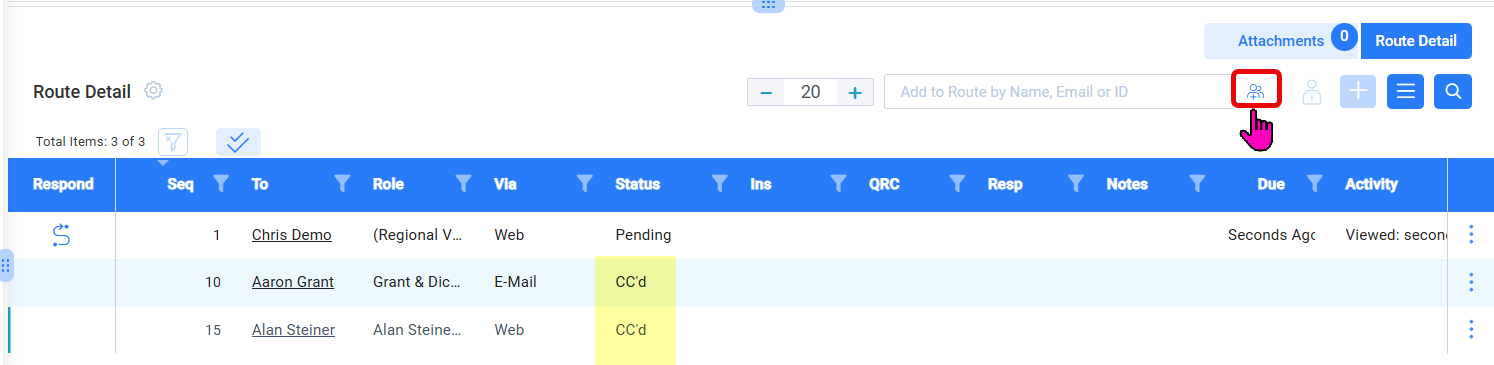The image size is (1494, 365).
Task: Open the Status column filter
Action: pos(718,183)
